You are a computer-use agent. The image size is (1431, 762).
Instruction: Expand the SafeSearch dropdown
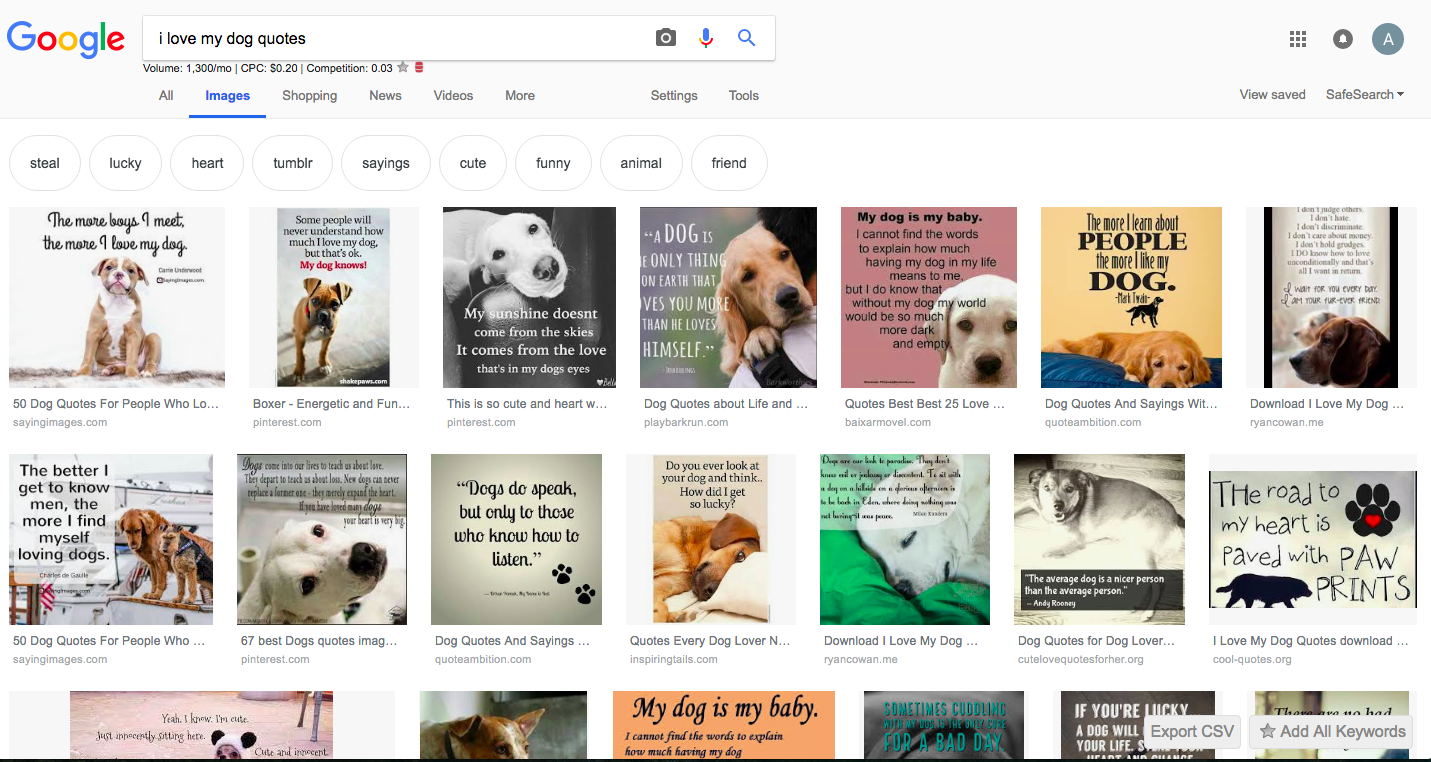[x=1364, y=95]
